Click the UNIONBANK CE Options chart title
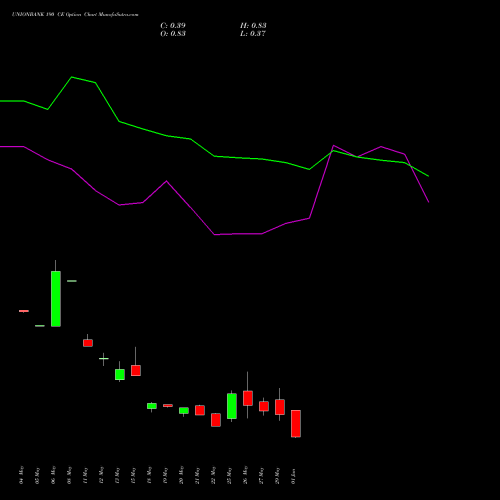Viewport: 500px width, 500px height. (x=75, y=15)
